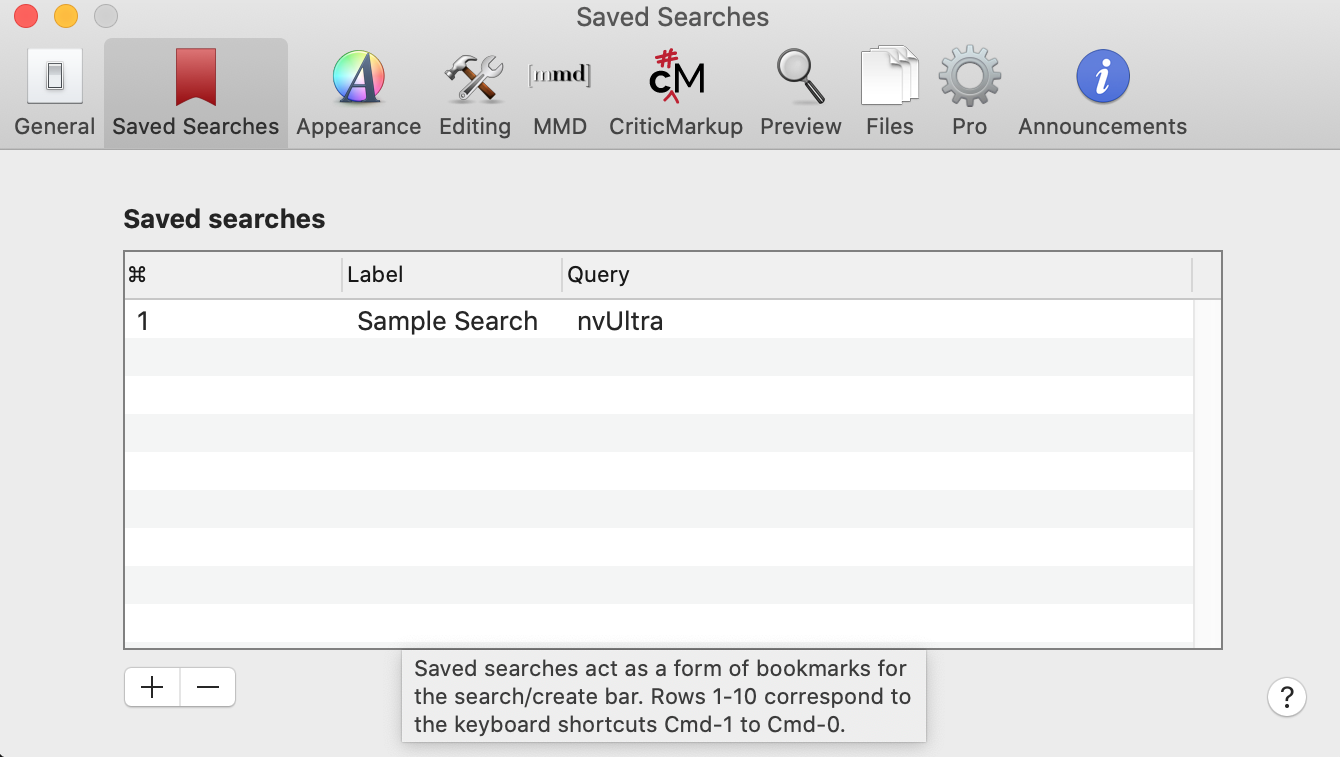Screen dimensions: 1340x757
Task: Open help with question mark button
Action: click(1286, 697)
